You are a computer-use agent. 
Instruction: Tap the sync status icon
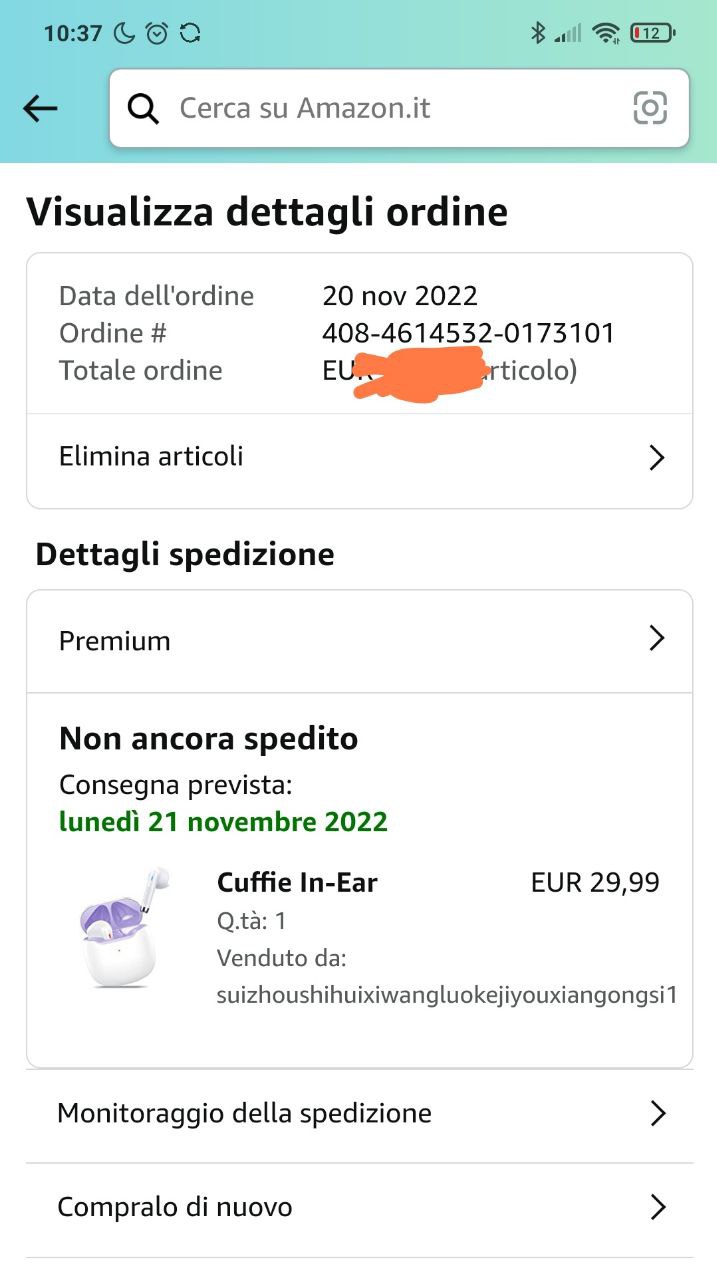pos(190,33)
